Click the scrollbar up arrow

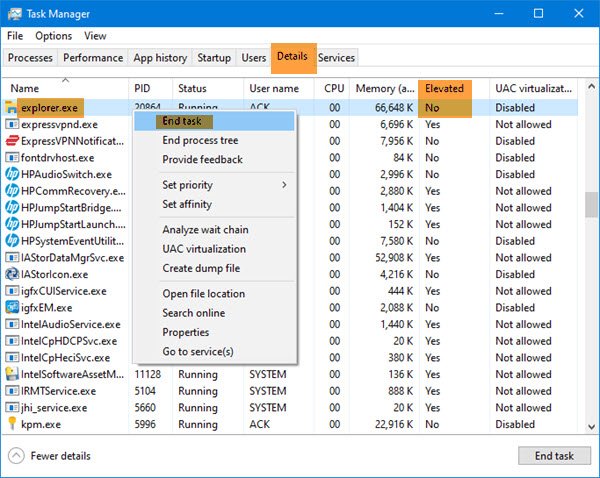(592, 86)
